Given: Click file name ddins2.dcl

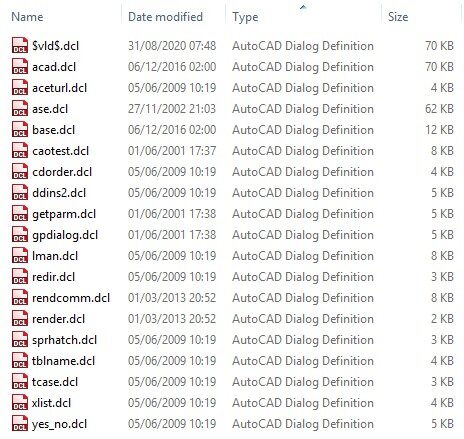Looking at the screenshot, I should click(59, 193).
